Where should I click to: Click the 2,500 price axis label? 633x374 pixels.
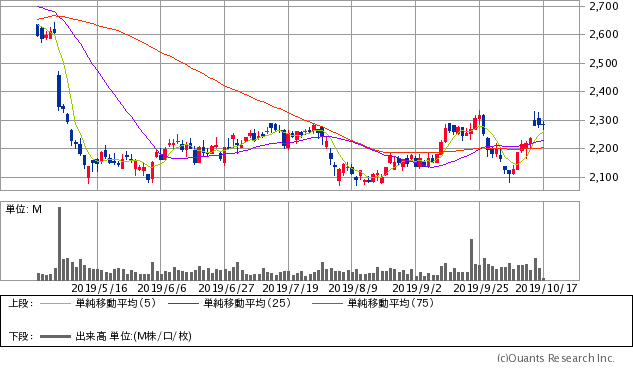coord(604,63)
